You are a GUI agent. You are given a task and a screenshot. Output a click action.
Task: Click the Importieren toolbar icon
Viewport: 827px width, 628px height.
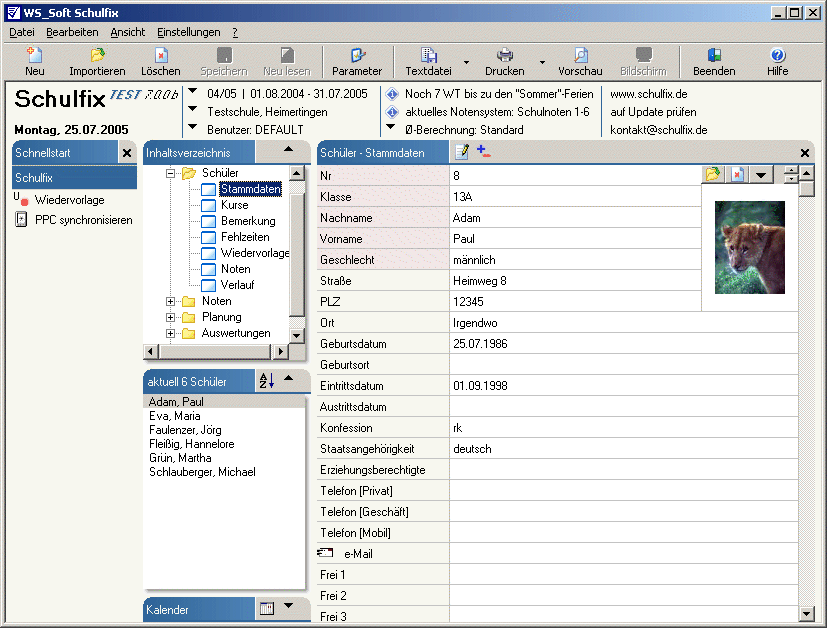tap(97, 55)
